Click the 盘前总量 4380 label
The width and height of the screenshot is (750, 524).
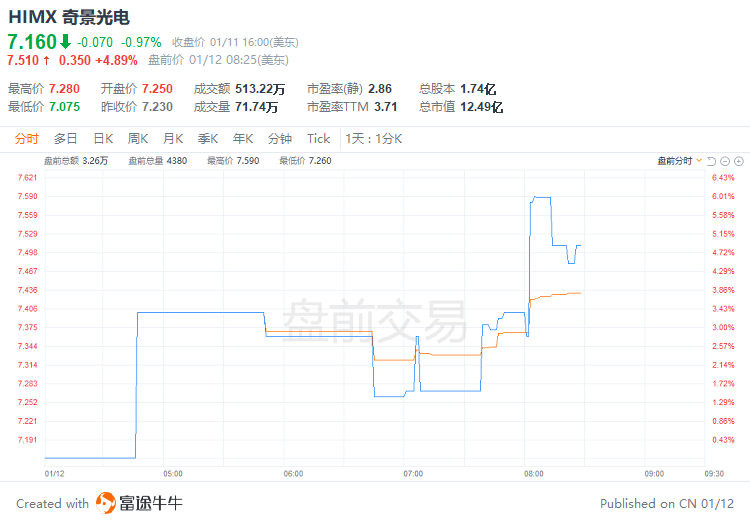coord(158,161)
